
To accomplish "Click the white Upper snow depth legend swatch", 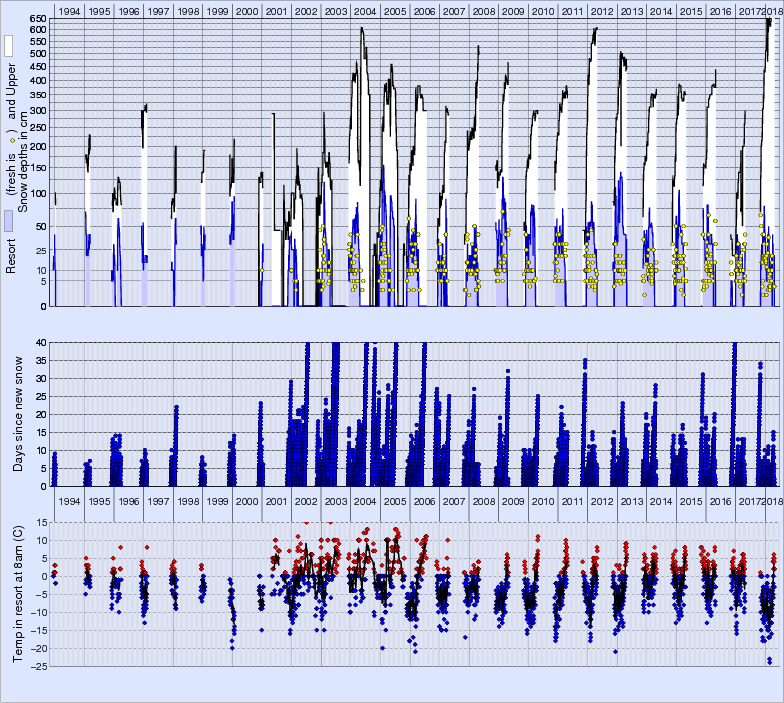I will [x=8, y=46].
